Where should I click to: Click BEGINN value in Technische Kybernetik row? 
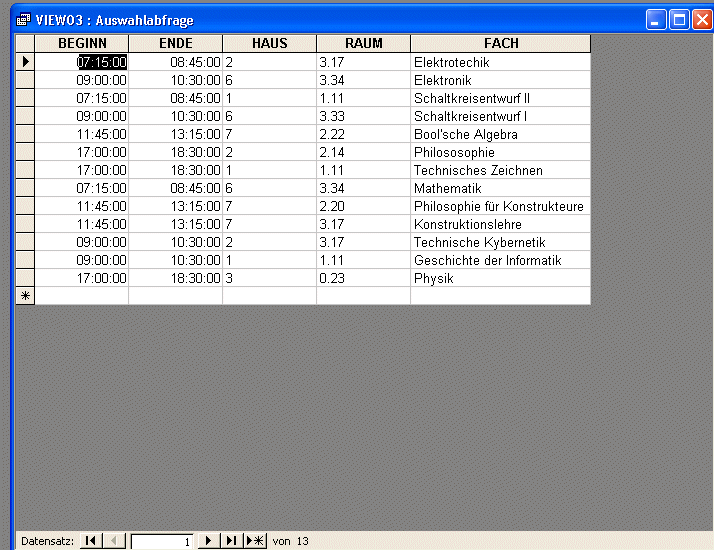tap(82, 242)
